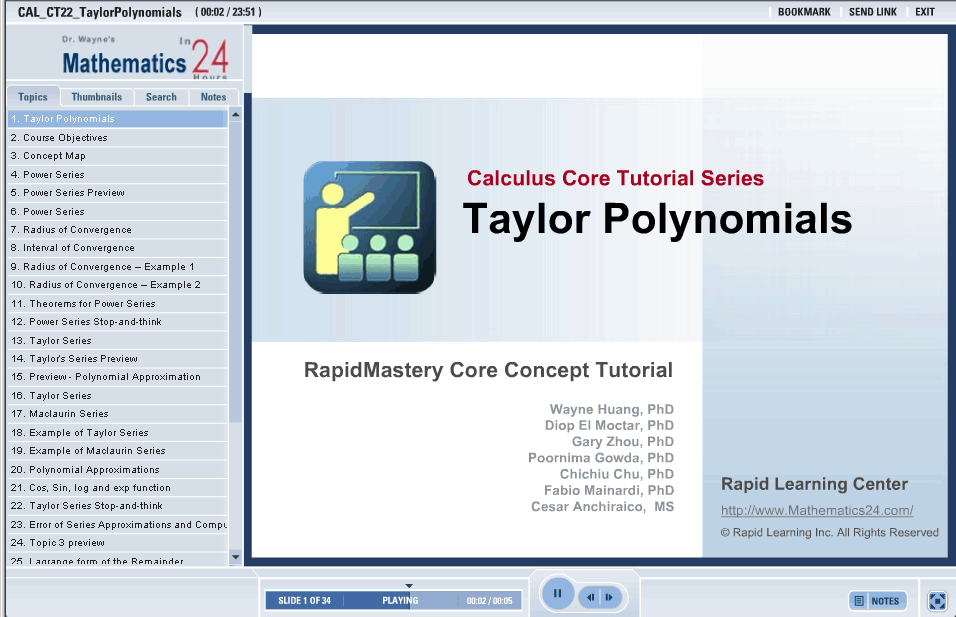Go to topic 16. Taylor Series

[x=117, y=396]
